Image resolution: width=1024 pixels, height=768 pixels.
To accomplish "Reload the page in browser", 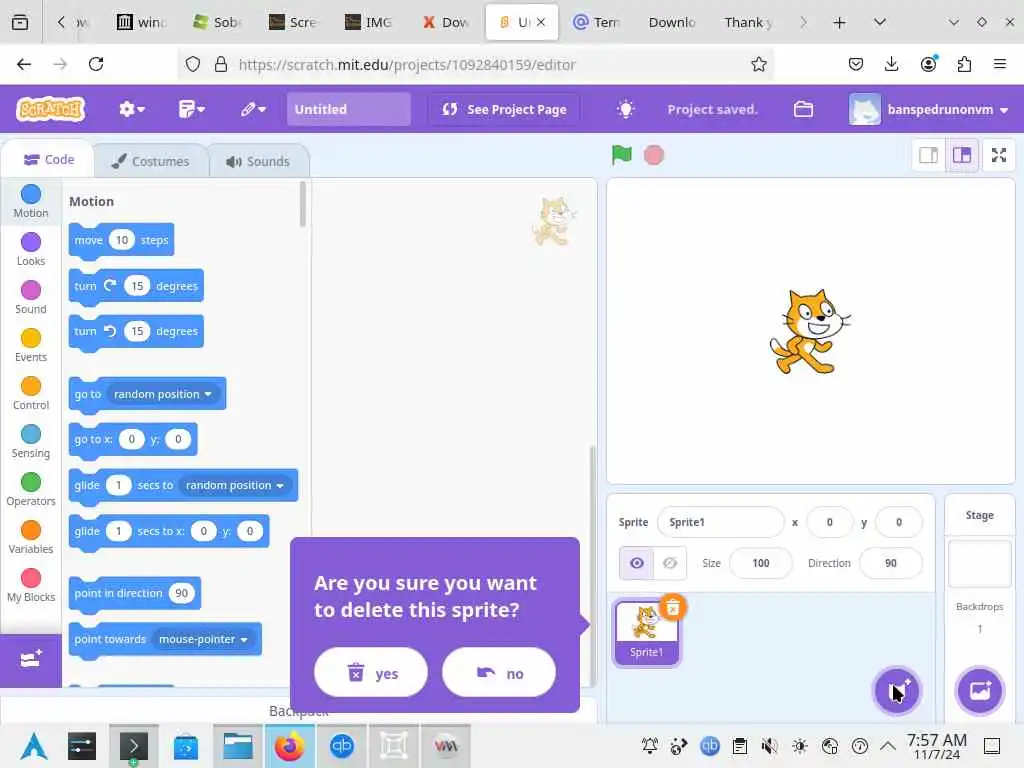I will point(96,64).
